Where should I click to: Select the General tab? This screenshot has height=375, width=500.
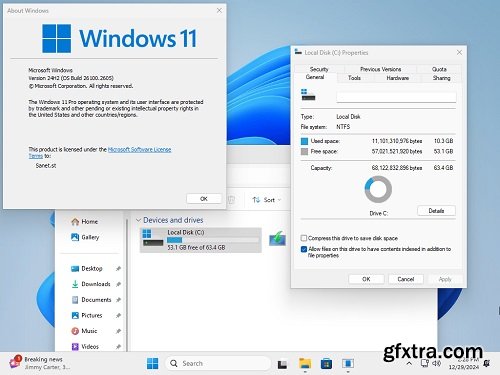pyautogui.click(x=315, y=77)
